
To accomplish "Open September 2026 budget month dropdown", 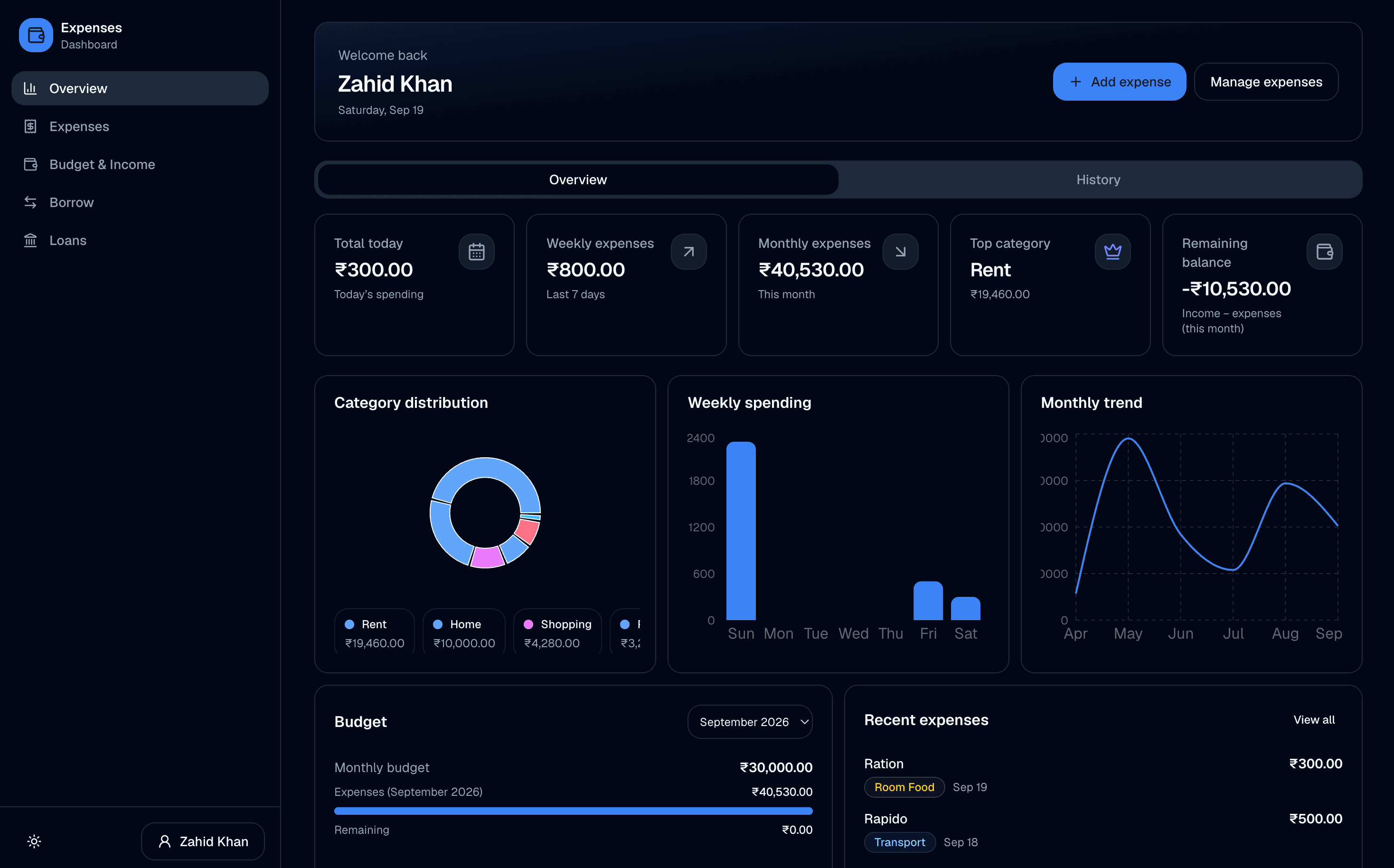I will coord(750,722).
